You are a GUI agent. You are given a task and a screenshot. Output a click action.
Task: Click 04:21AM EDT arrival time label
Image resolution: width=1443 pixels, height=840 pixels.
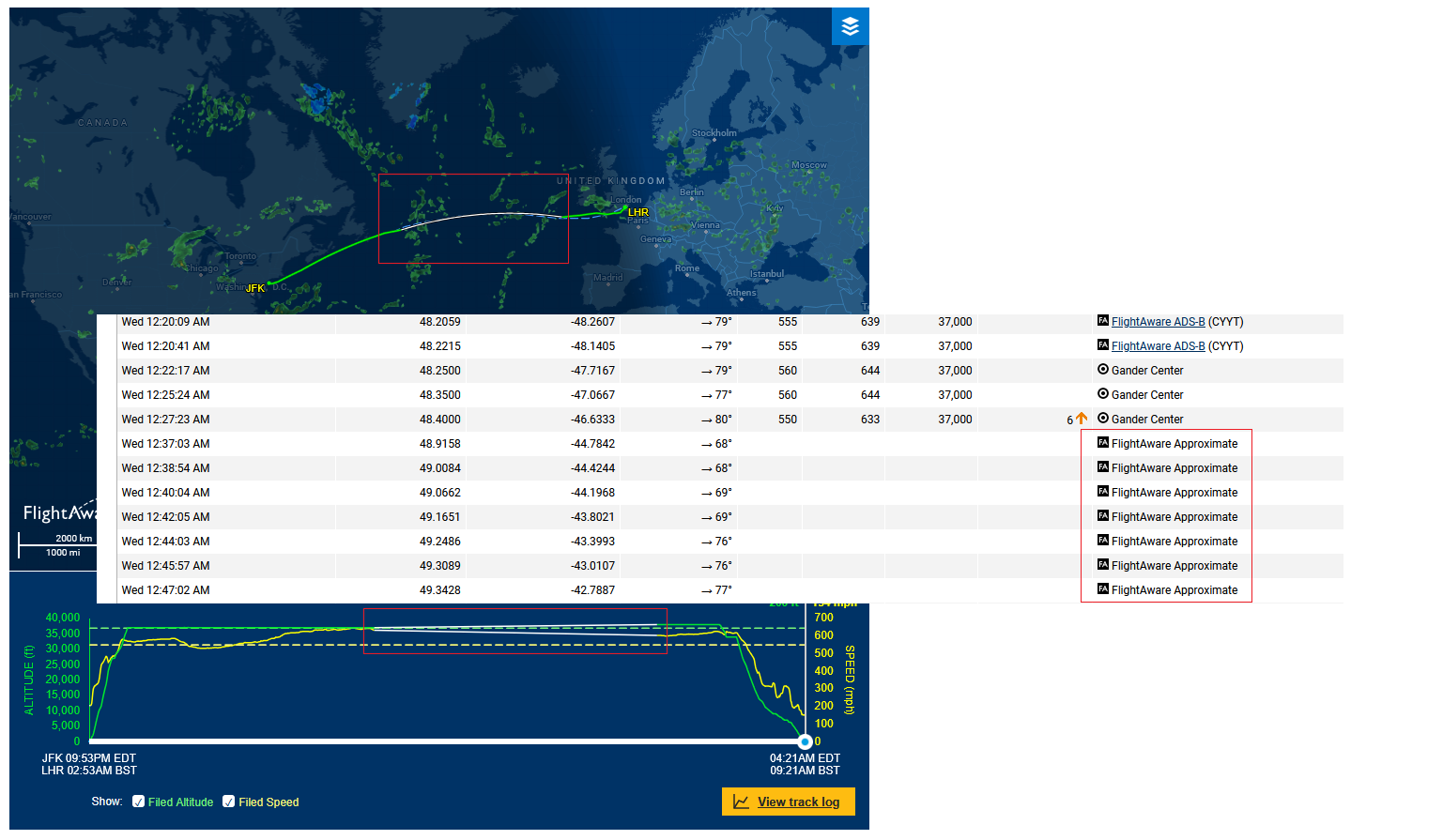(805, 758)
